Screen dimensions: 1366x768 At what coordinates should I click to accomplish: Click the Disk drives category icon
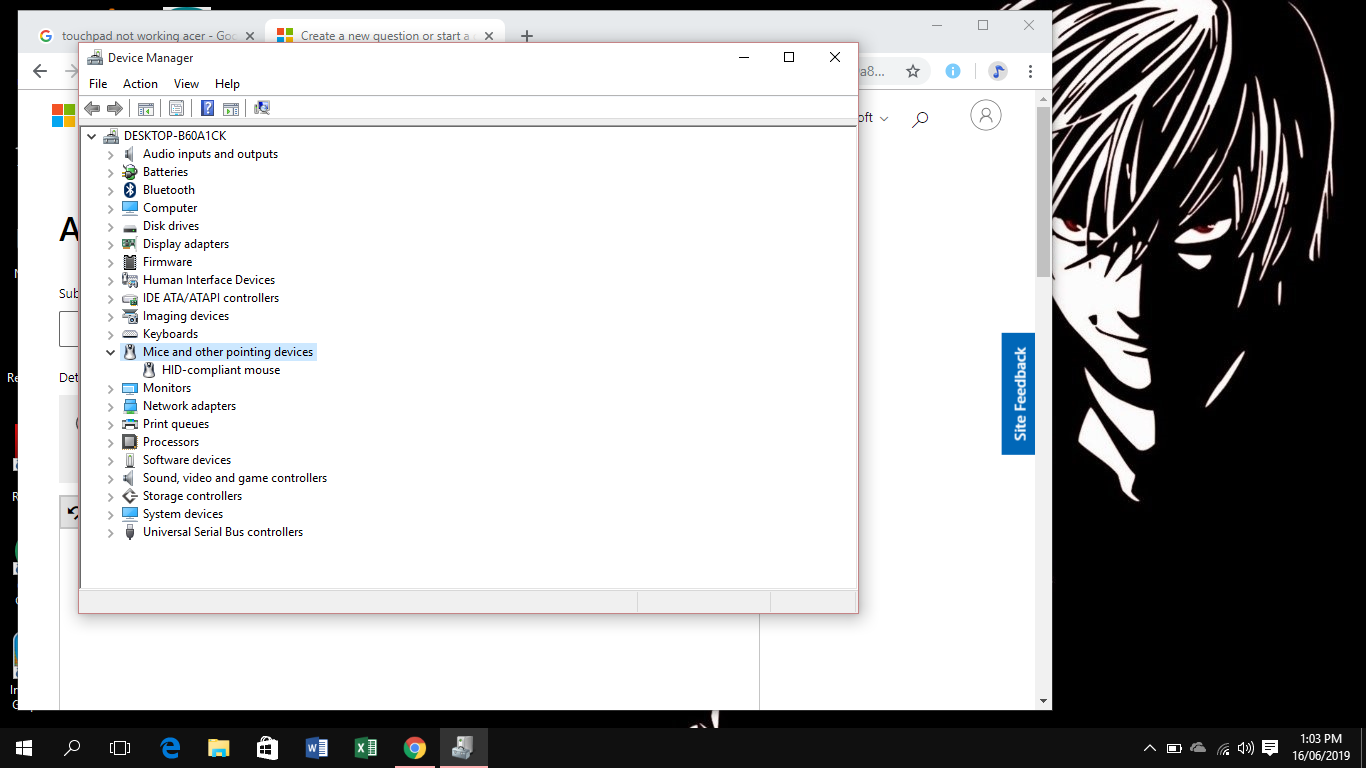[x=130, y=226]
